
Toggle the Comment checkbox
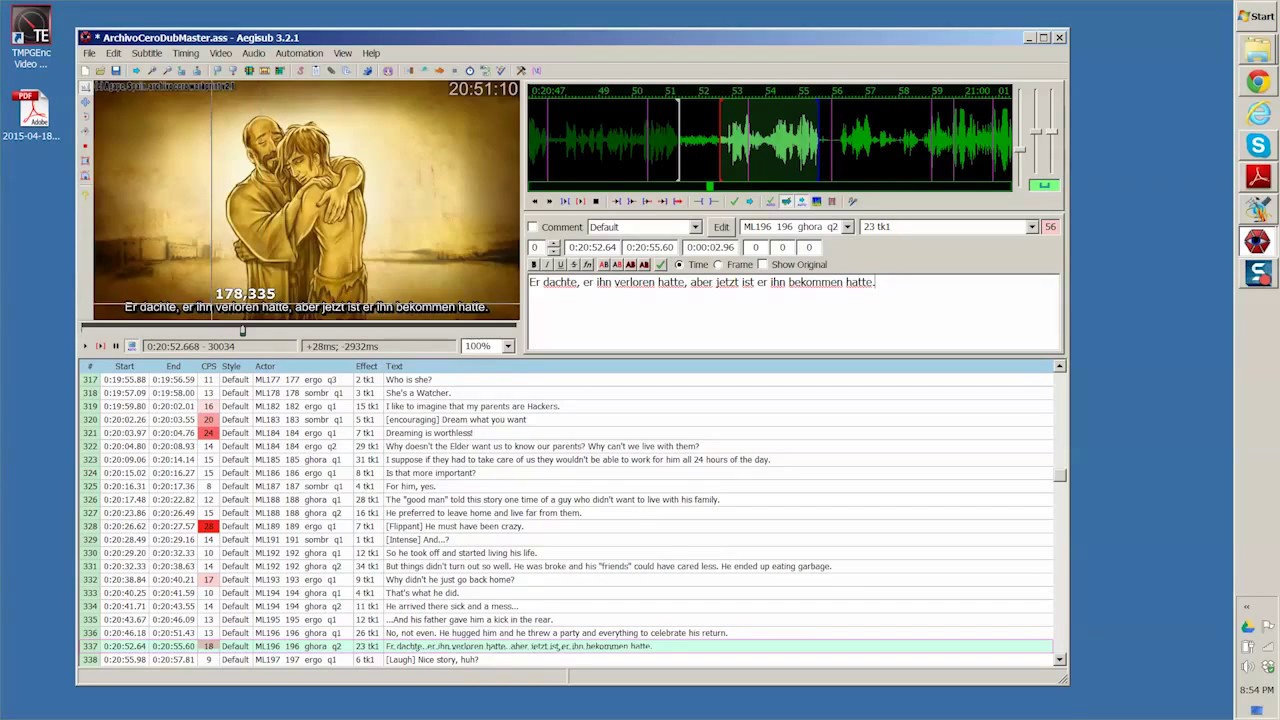(x=533, y=227)
